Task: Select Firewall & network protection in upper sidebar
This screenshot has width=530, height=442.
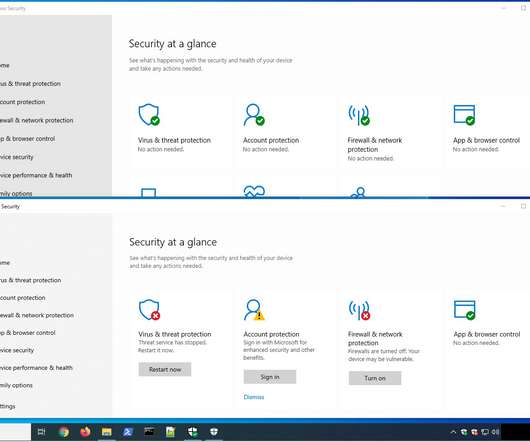Action: pyautogui.click(x=37, y=120)
